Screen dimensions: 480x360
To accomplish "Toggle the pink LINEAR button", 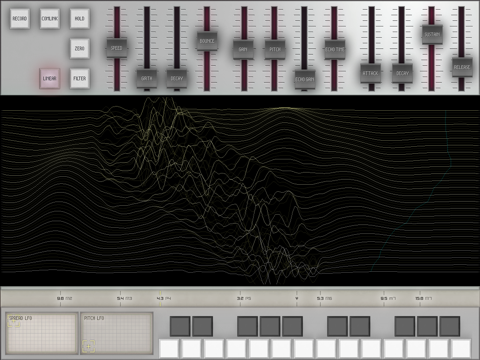I will tap(50, 79).
